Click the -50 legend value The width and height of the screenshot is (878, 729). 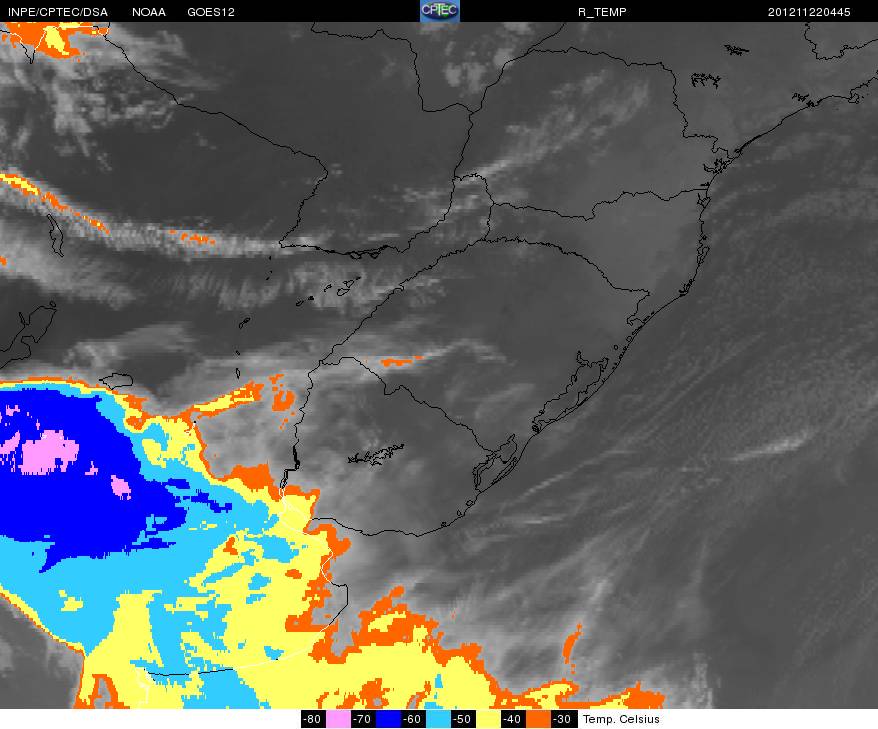coord(463,719)
